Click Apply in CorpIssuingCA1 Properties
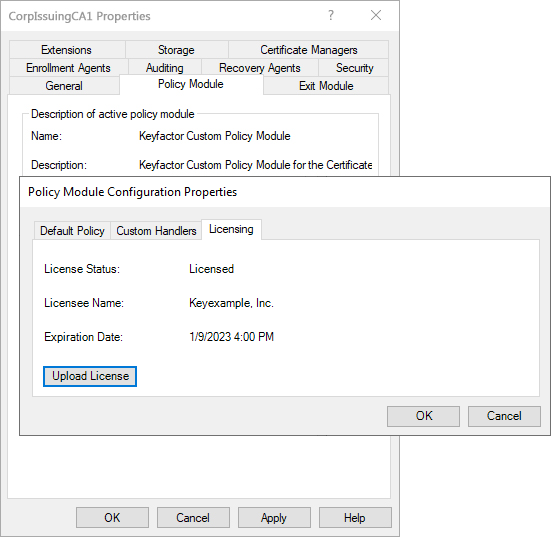This screenshot has height=537, width=551. coord(274,517)
